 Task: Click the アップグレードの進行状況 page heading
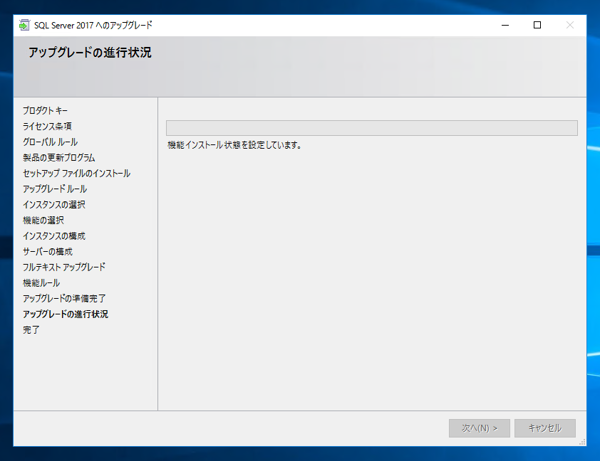[x=90, y=52]
